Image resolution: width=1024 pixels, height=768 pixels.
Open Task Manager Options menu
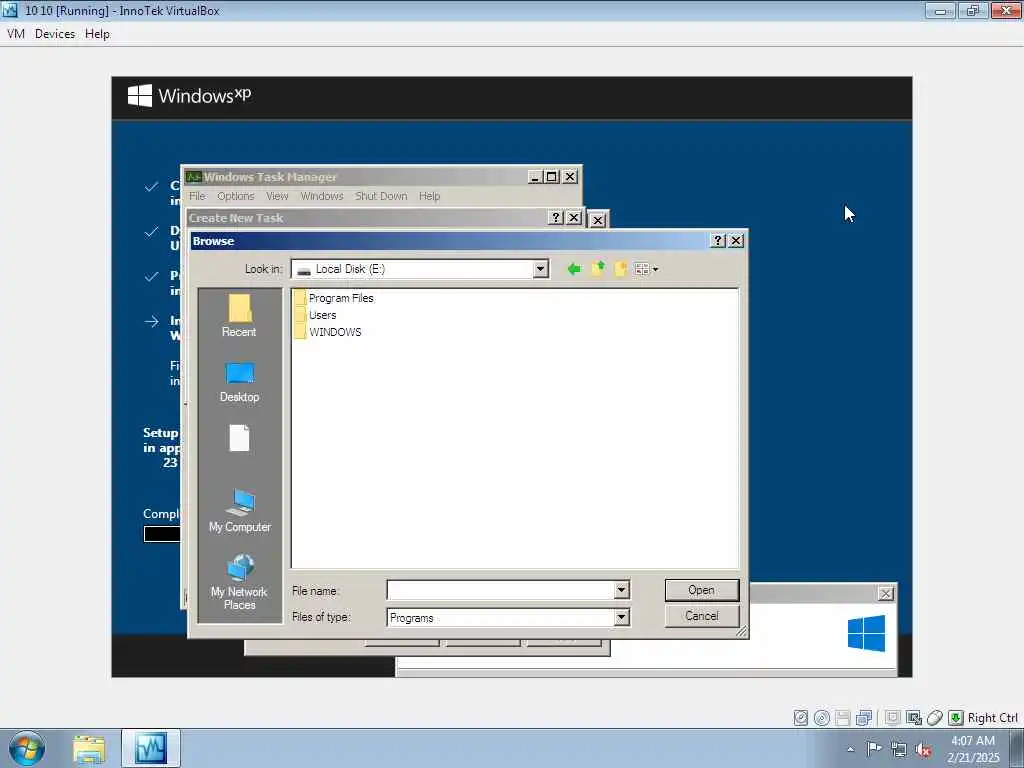(236, 196)
